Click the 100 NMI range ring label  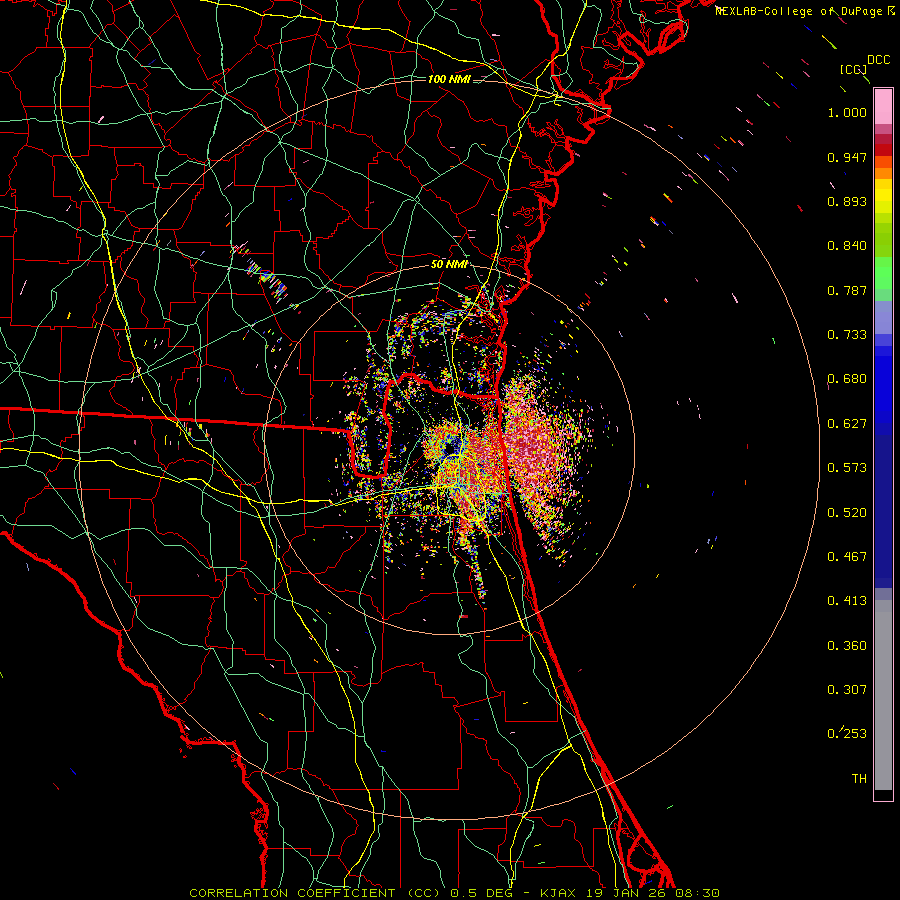pyautogui.click(x=448, y=79)
